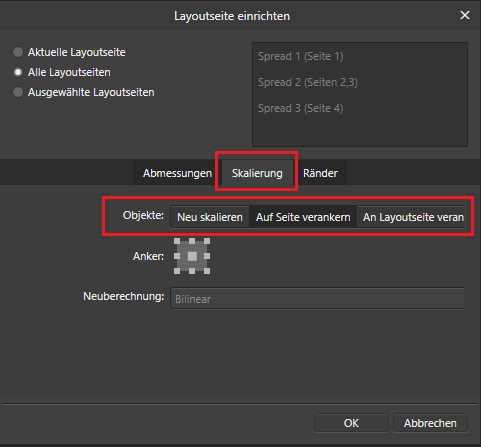Open the Skalierung tab
This screenshot has width=481, height=447.
click(257, 173)
